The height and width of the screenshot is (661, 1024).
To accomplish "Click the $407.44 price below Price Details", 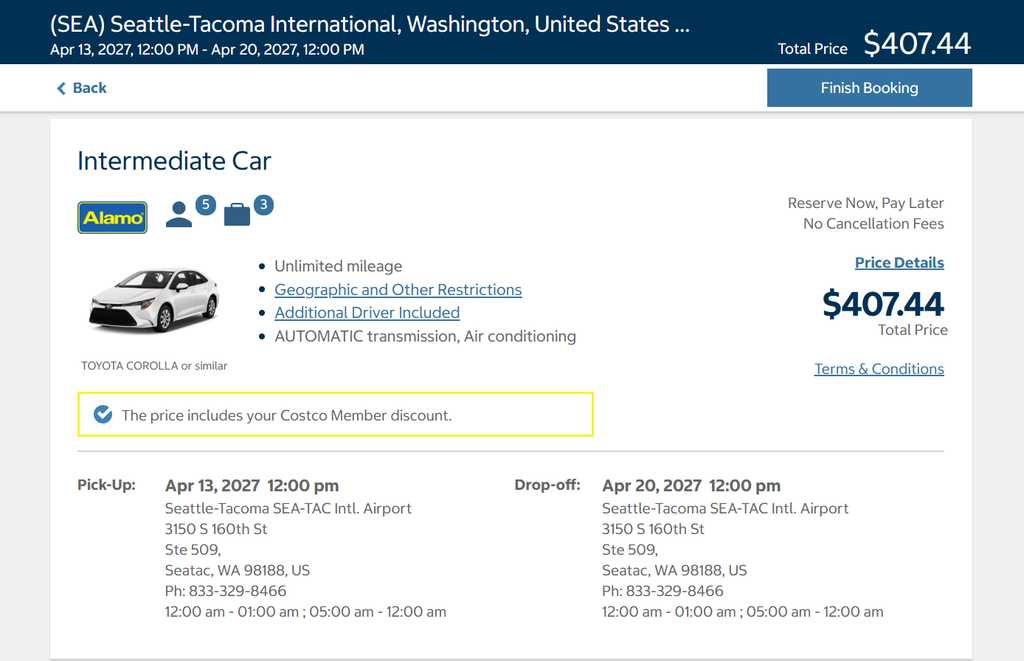I will (x=883, y=304).
